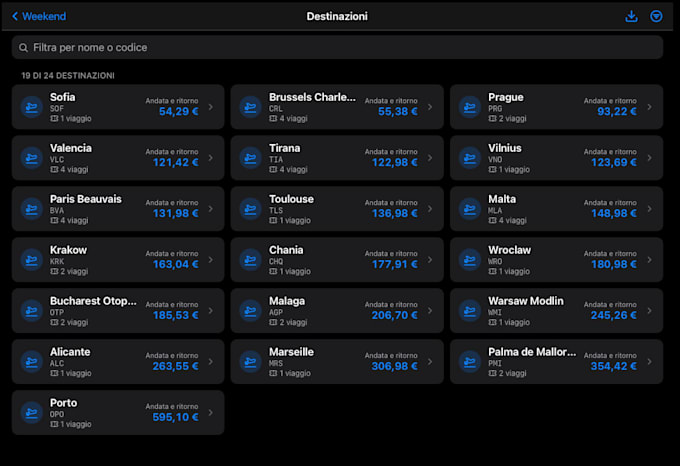This screenshot has height=466, width=680.
Task: Click the ALC airport code
Action: pos(57,363)
